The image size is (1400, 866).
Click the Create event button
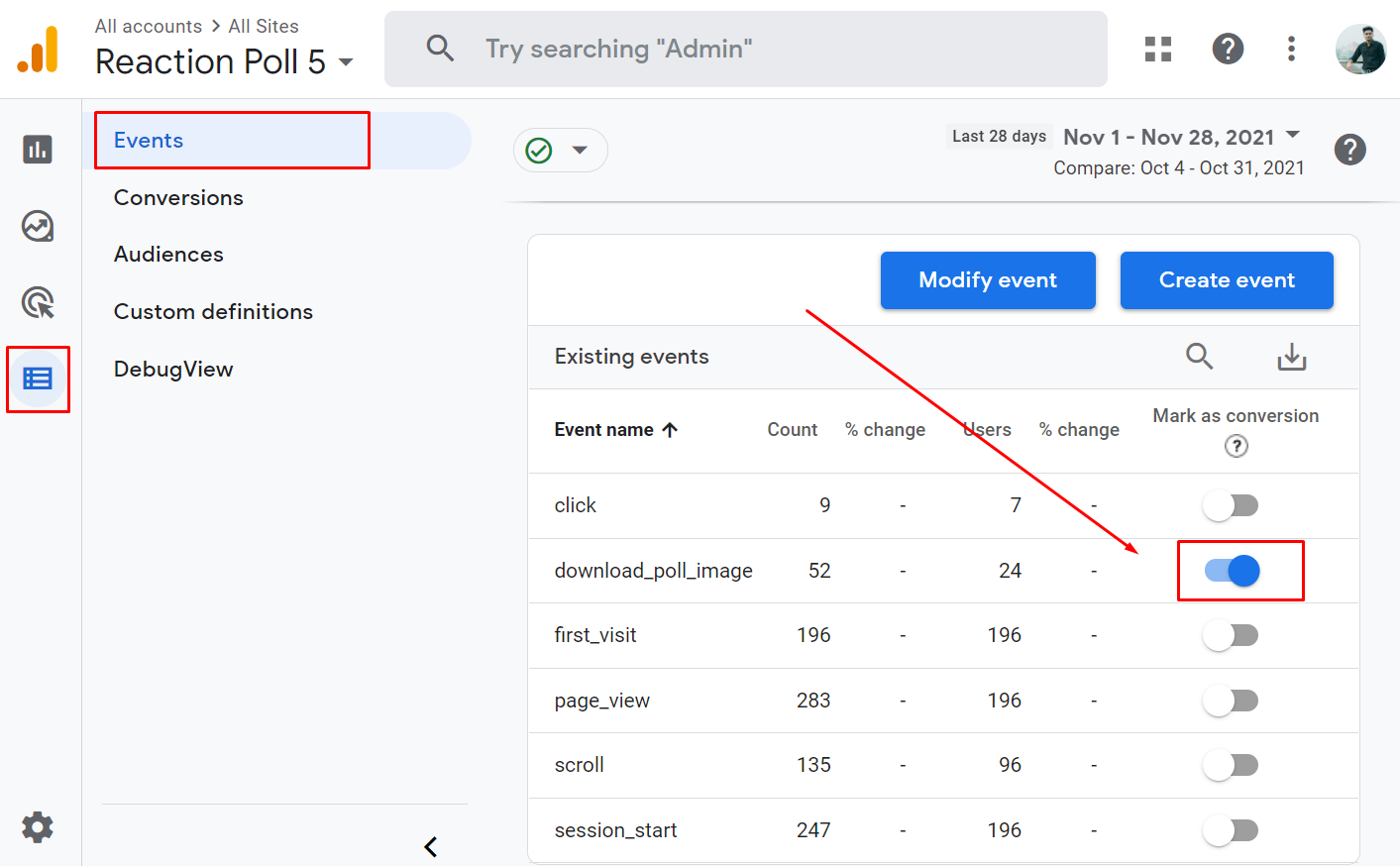(1227, 280)
